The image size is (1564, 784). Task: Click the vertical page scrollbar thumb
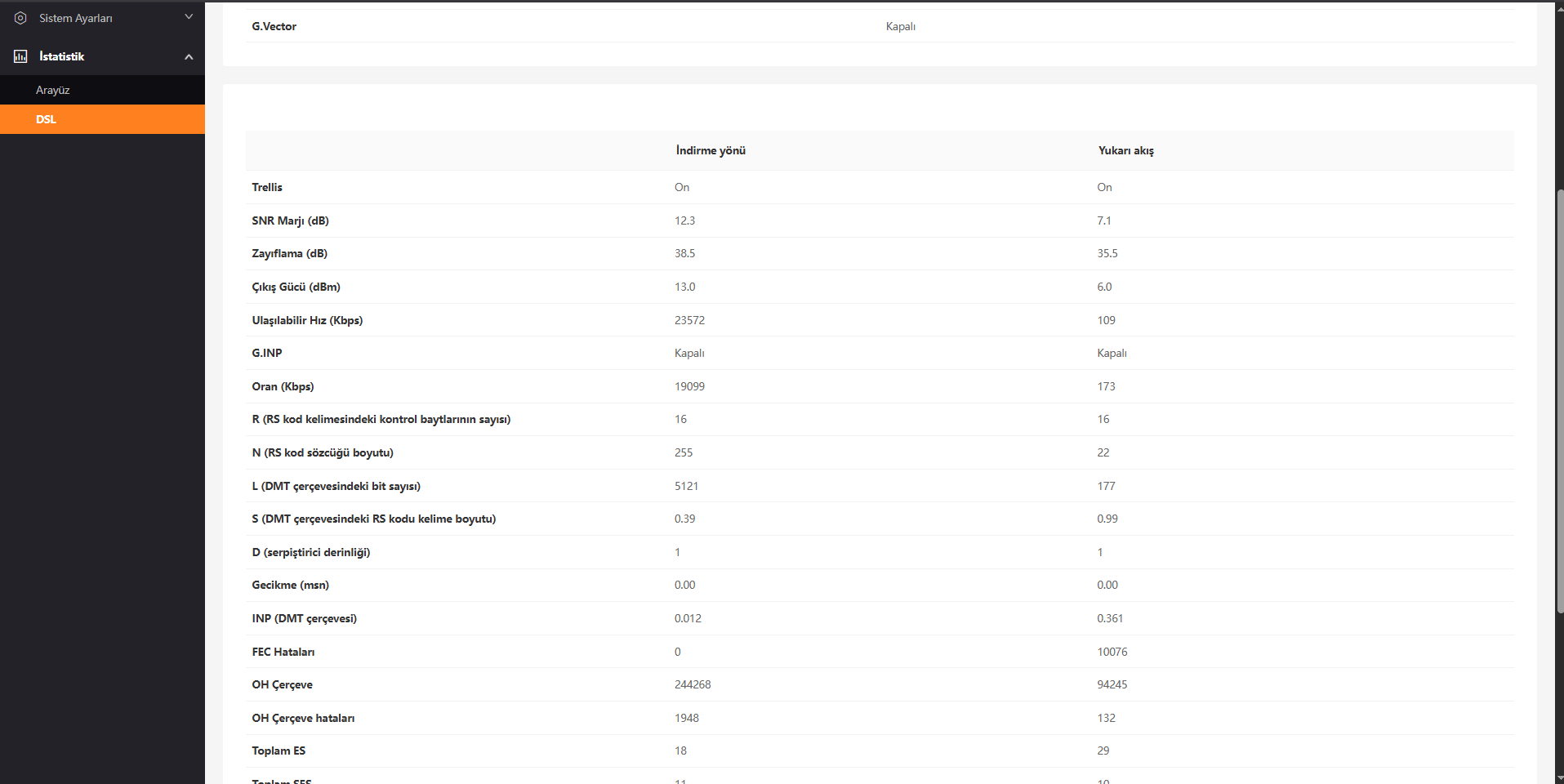click(x=1560, y=400)
